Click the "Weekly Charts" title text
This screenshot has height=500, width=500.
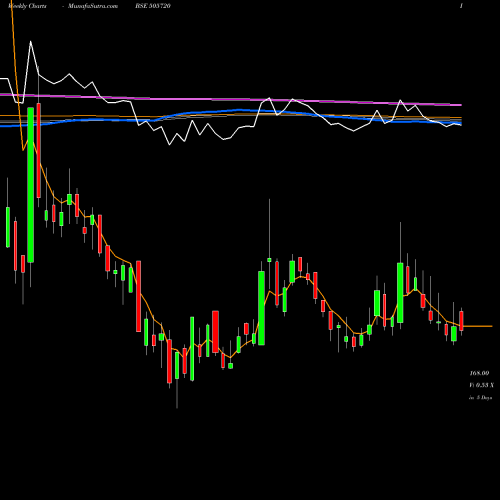pos(28,6)
